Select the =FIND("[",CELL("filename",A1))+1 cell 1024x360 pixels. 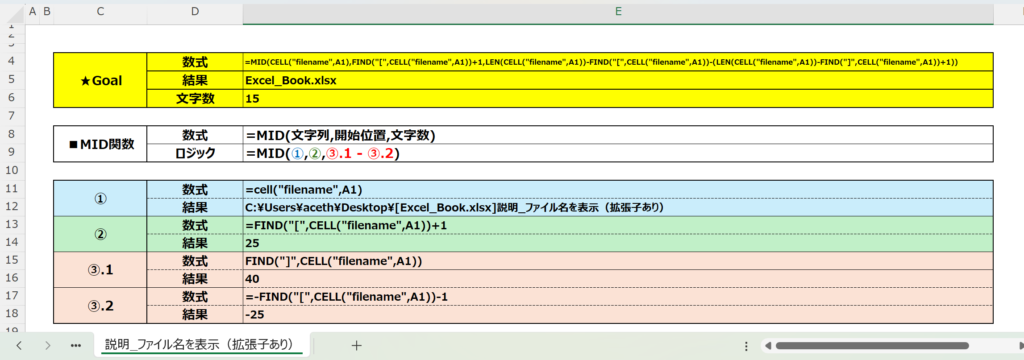coord(618,225)
